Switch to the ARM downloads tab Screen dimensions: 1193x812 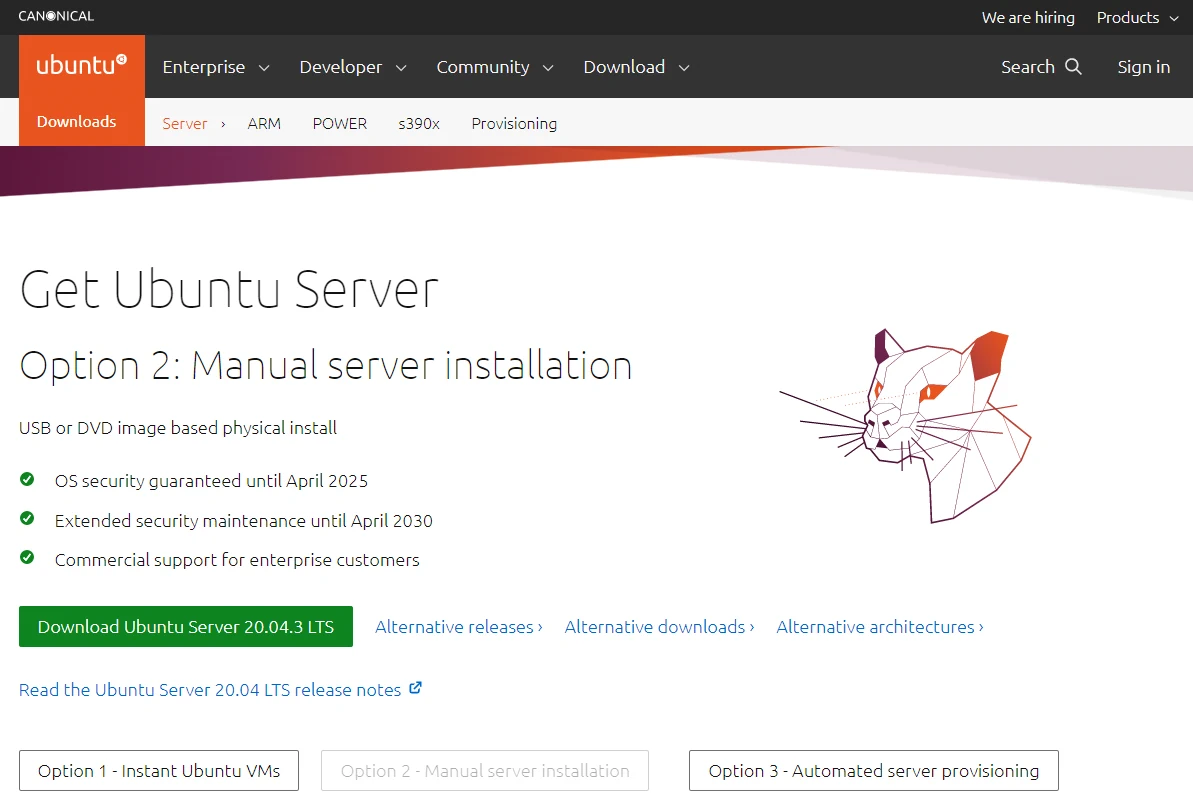tap(264, 124)
